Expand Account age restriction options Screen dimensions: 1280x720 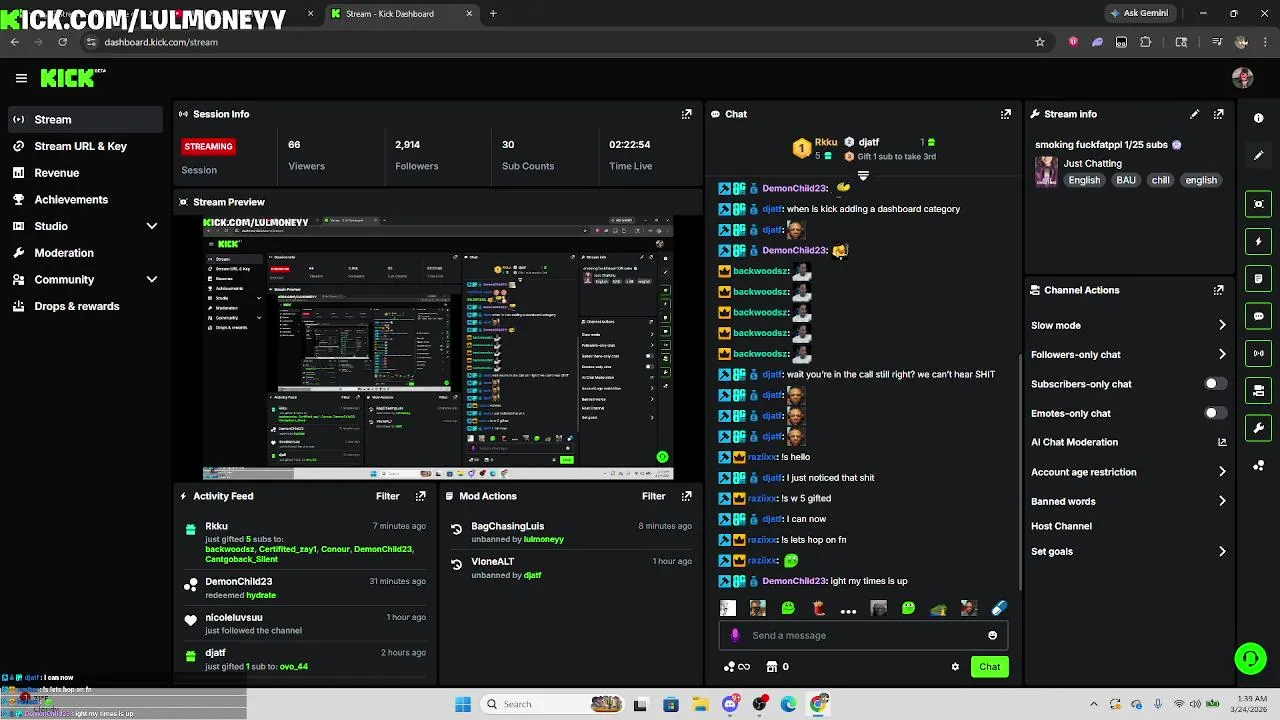point(1222,472)
